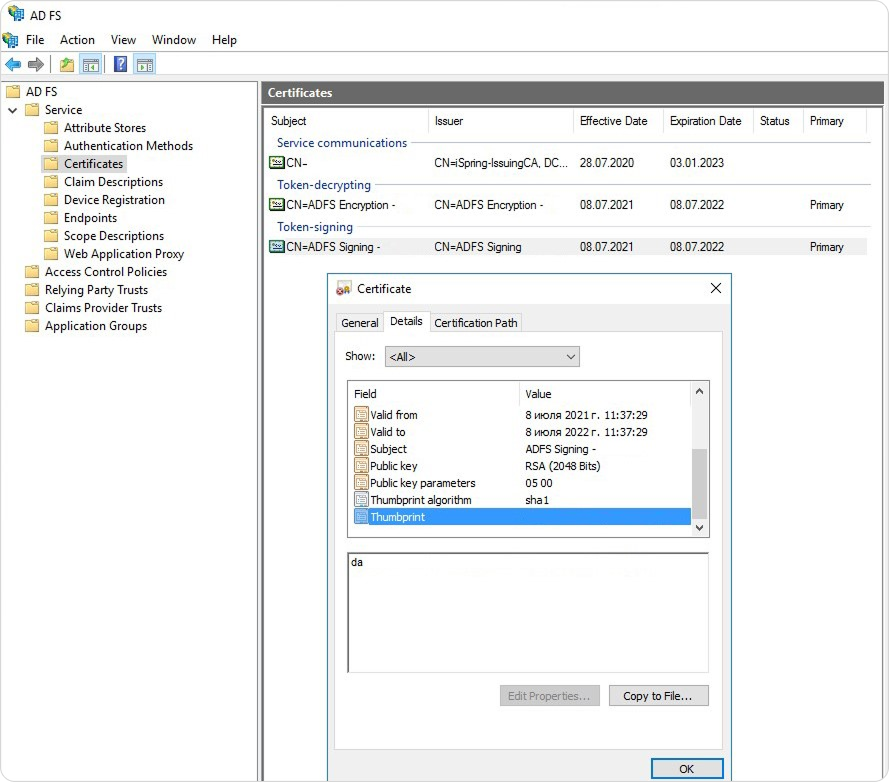Click the Forward arrow toolbar icon
The width and height of the screenshot is (889, 782).
click(x=36, y=65)
